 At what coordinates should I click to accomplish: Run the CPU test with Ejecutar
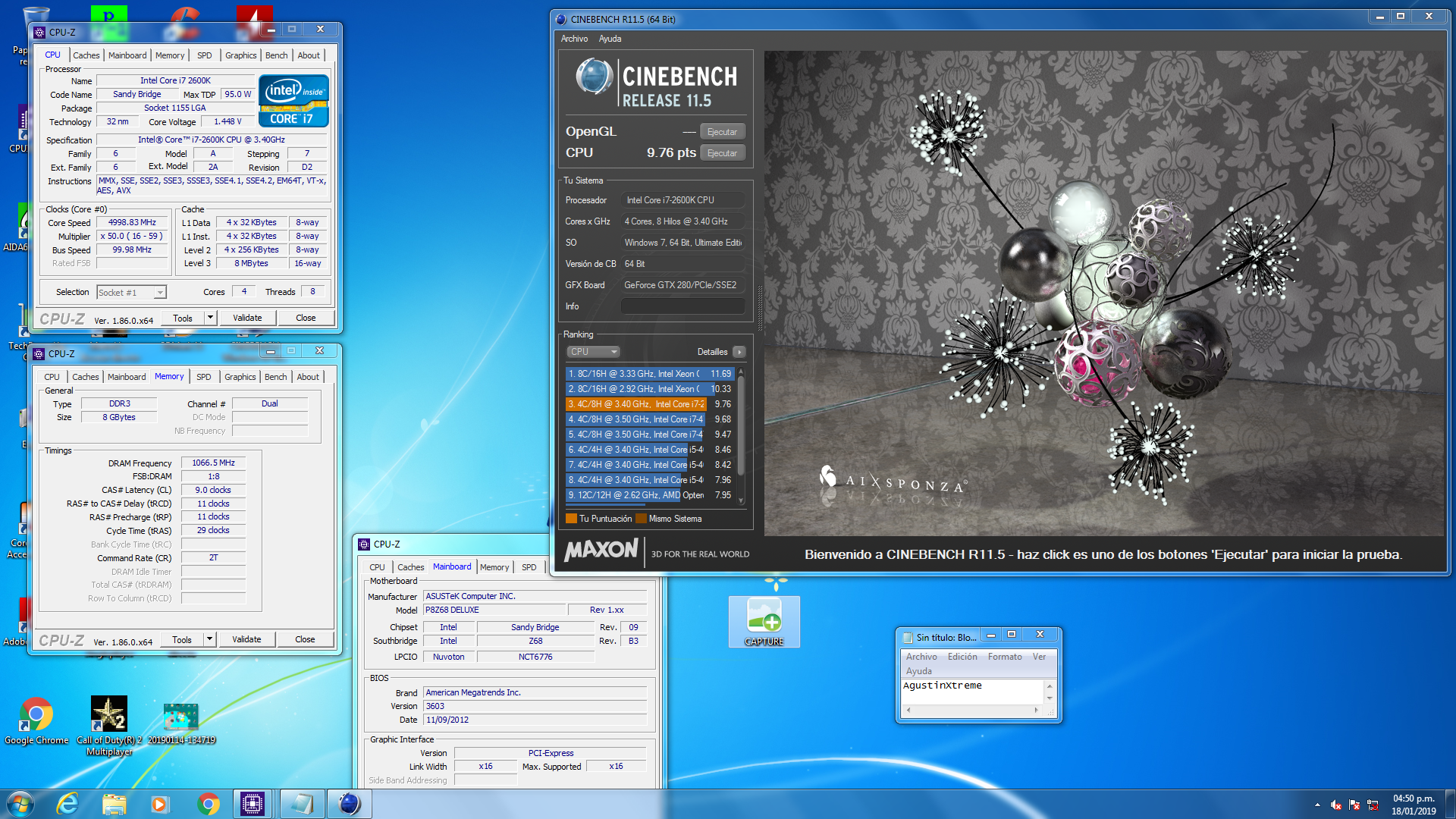(x=723, y=153)
